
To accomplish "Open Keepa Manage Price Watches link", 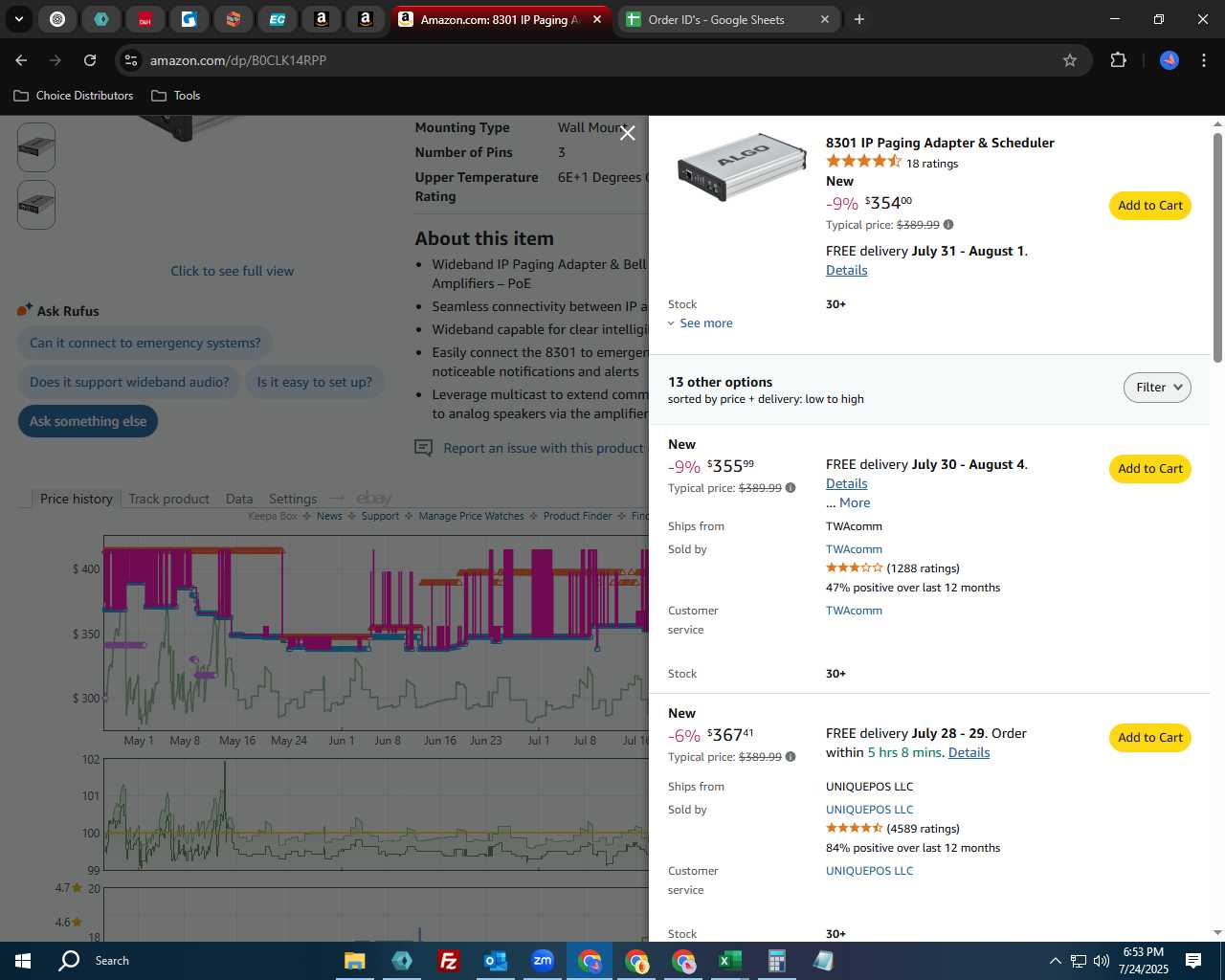I will click(471, 516).
